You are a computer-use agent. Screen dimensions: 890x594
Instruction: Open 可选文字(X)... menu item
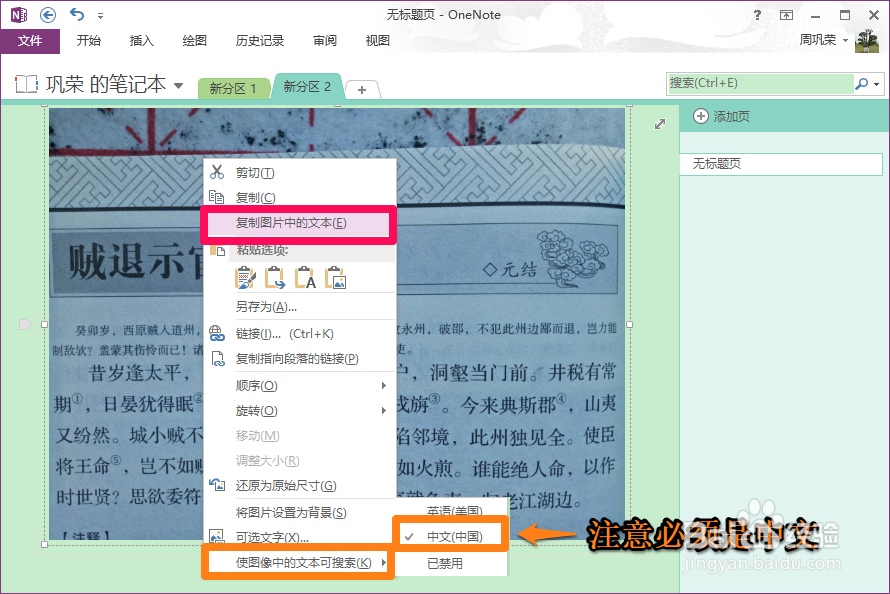point(299,537)
